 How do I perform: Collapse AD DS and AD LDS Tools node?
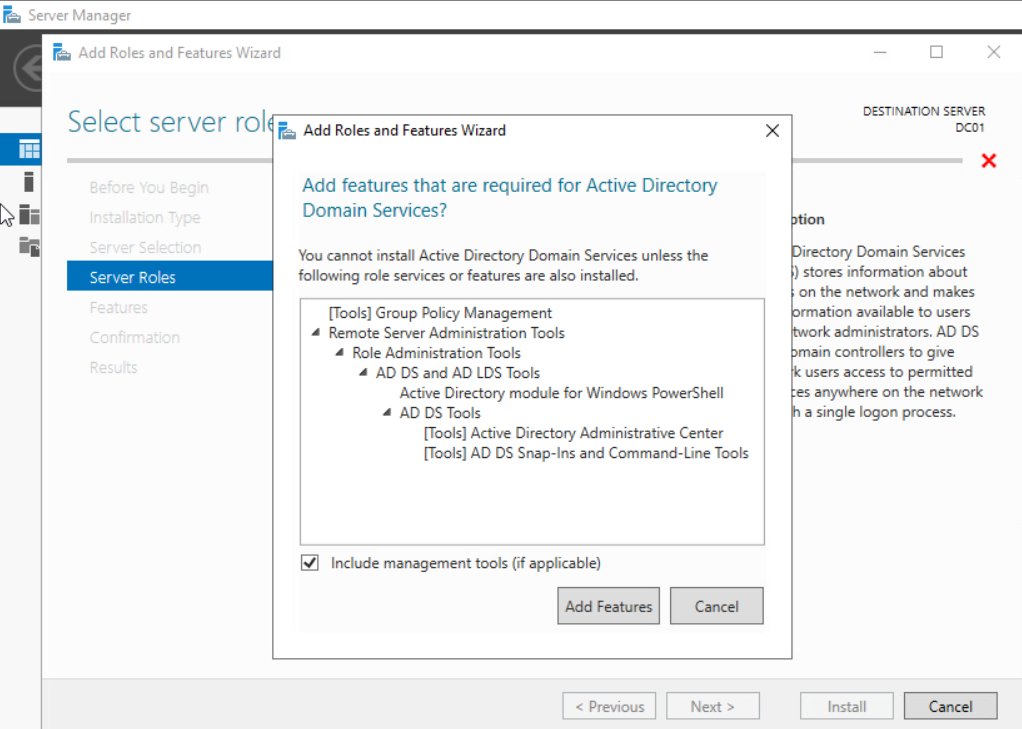363,372
